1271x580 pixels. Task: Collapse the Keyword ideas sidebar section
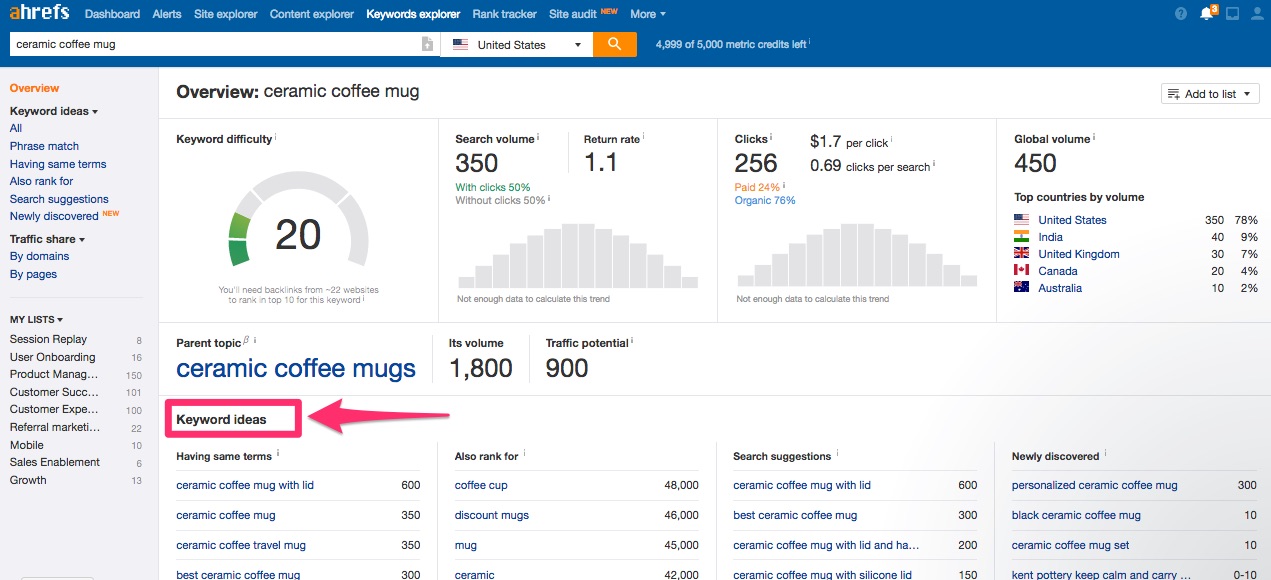(54, 111)
